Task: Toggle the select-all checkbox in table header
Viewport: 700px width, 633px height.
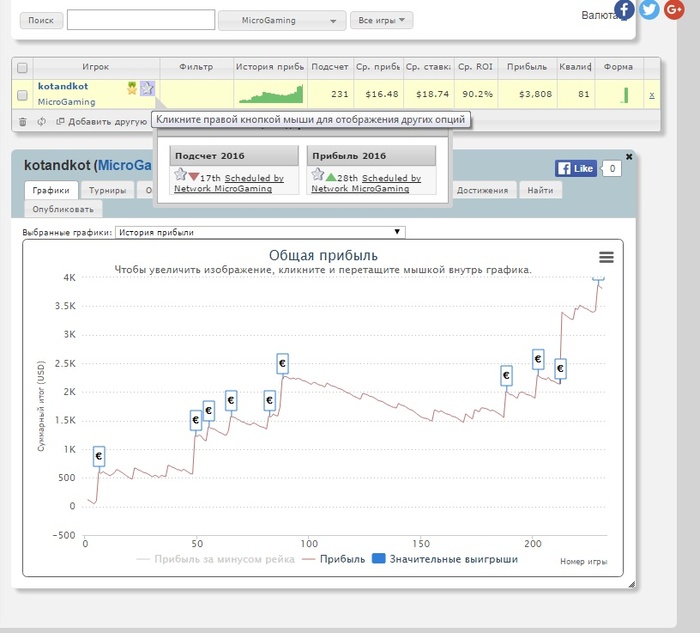Action: (x=23, y=68)
